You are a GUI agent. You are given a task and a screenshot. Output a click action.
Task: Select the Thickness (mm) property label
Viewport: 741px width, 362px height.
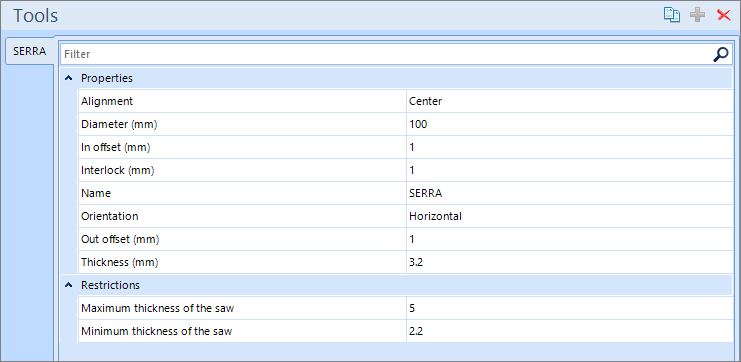click(120, 262)
